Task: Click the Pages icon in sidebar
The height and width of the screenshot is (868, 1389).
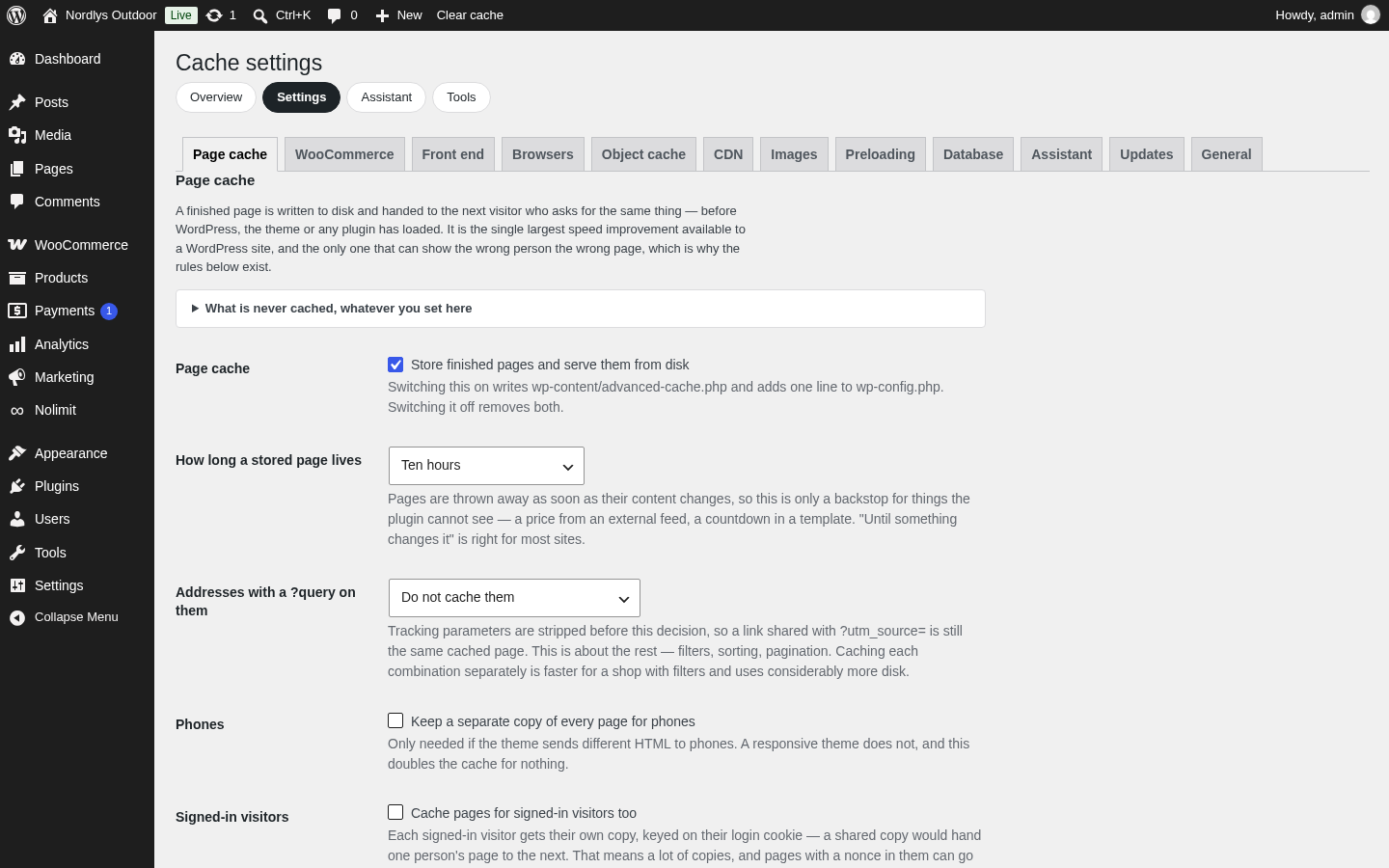Action: tap(17, 169)
